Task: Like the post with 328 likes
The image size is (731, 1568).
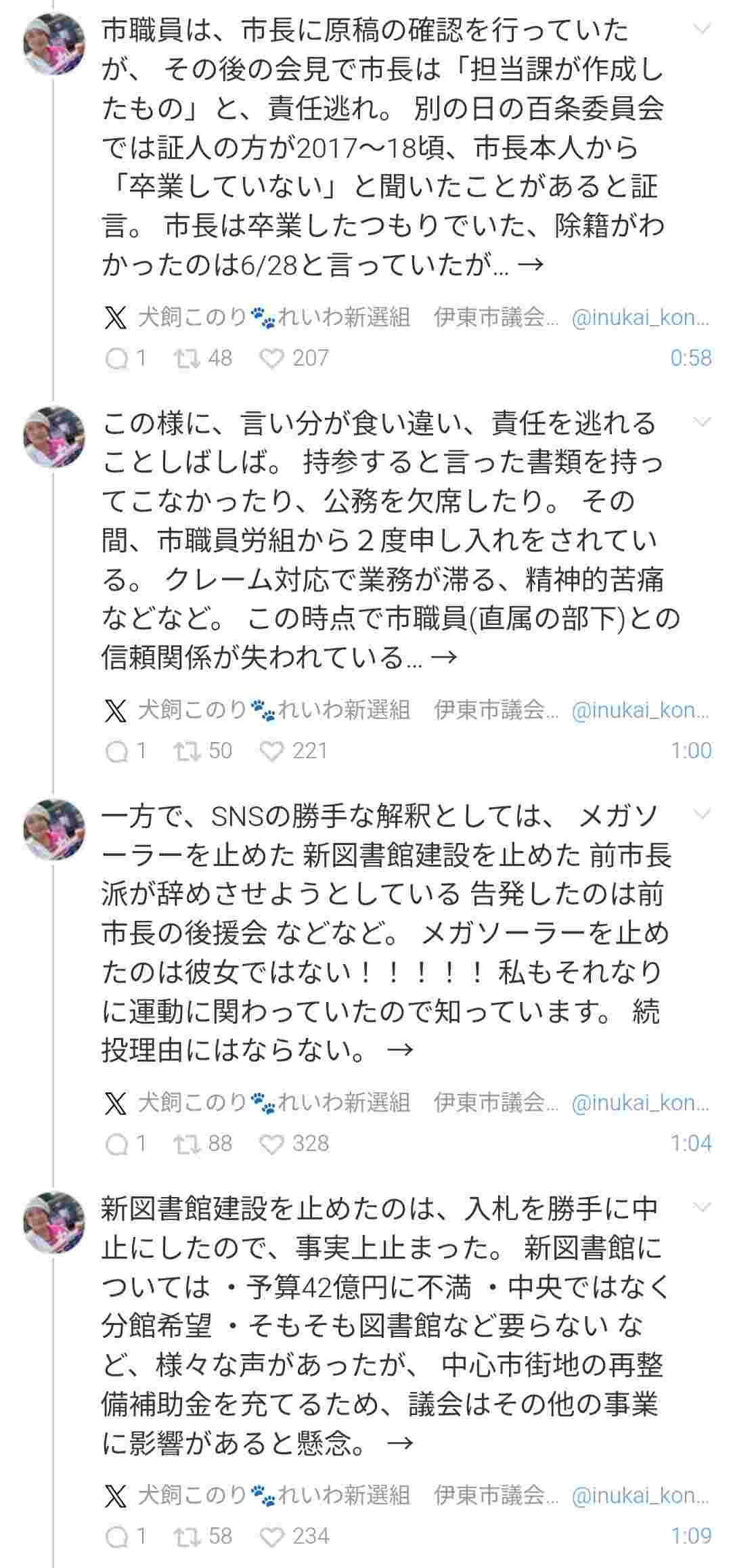Action: click(x=272, y=1144)
